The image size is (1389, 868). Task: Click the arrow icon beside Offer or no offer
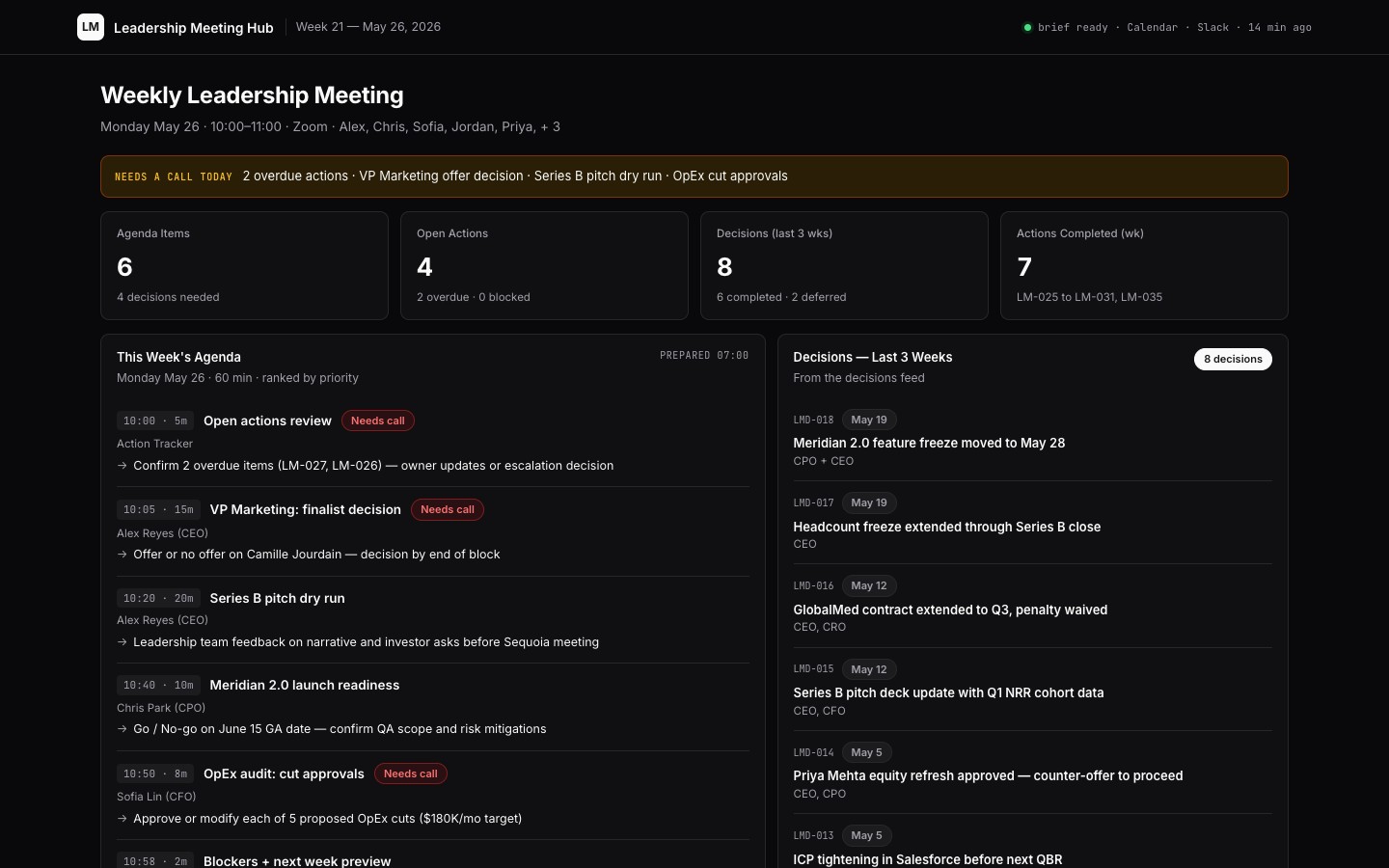tap(123, 555)
